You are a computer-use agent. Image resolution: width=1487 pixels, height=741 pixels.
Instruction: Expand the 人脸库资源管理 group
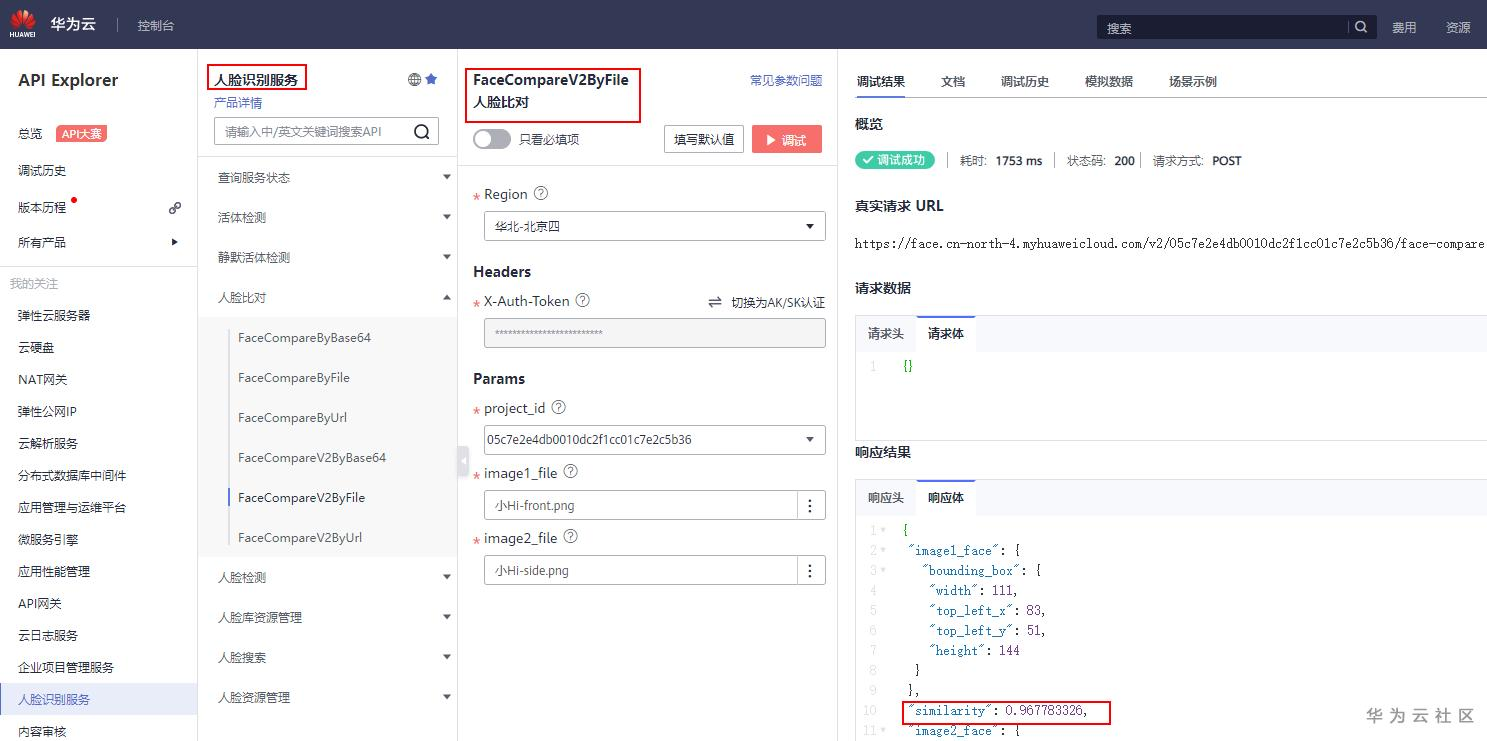447,617
